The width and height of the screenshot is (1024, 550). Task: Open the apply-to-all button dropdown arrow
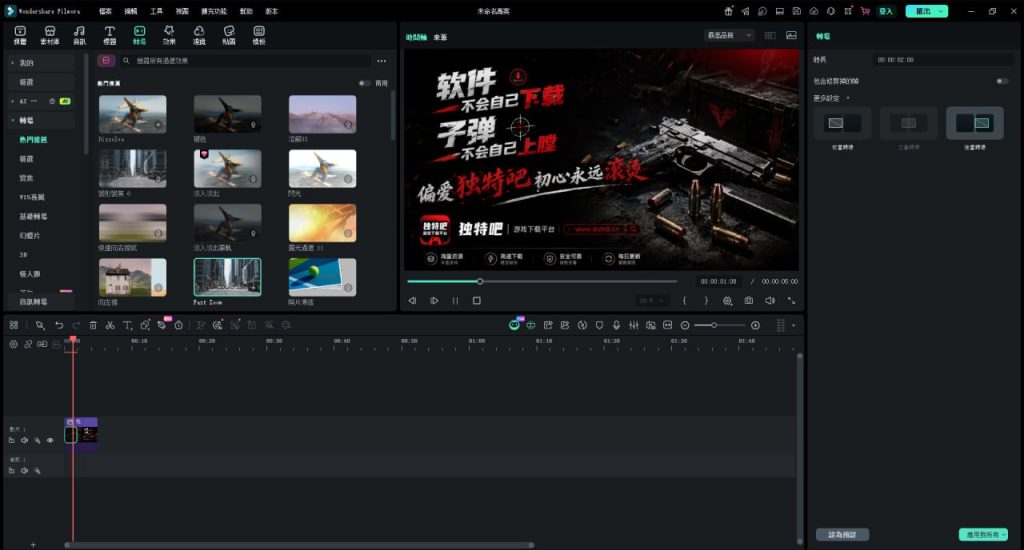tap(1003, 535)
